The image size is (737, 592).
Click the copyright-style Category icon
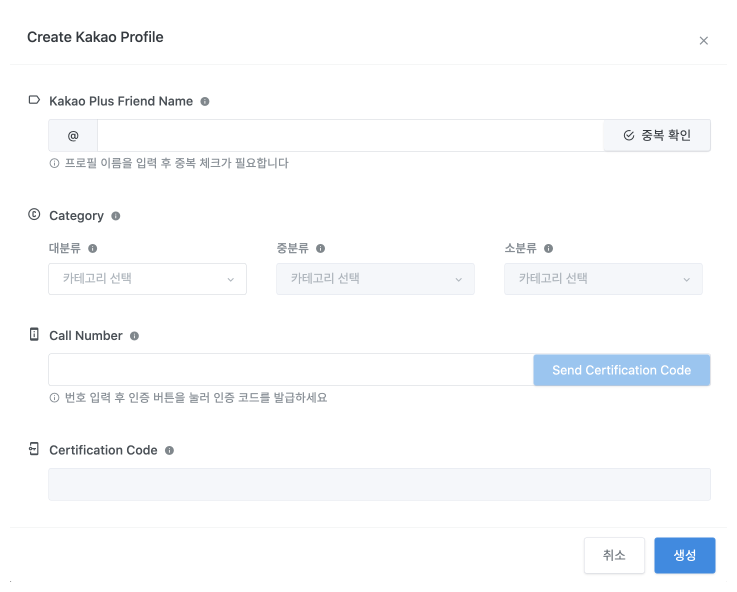coord(34,214)
